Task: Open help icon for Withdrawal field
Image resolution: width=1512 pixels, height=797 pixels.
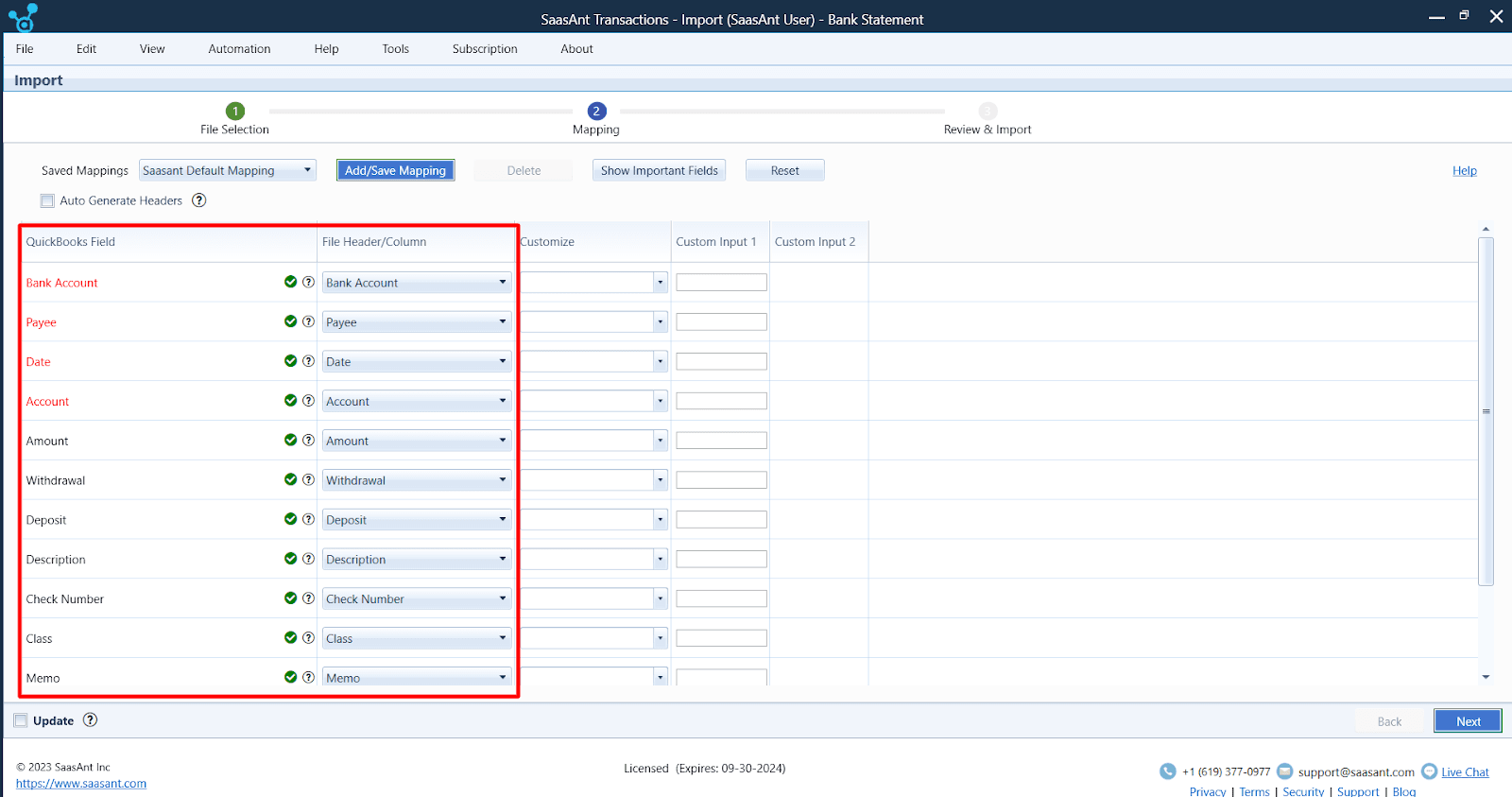Action: [x=308, y=480]
